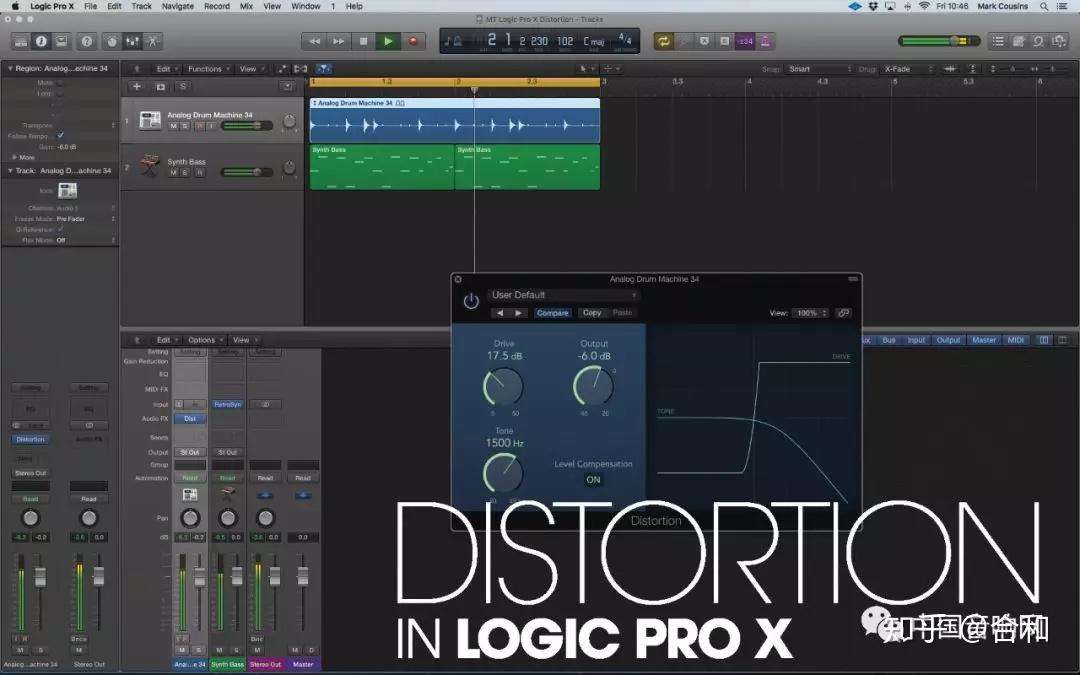Click the Fast Forward transport button

tap(338, 41)
